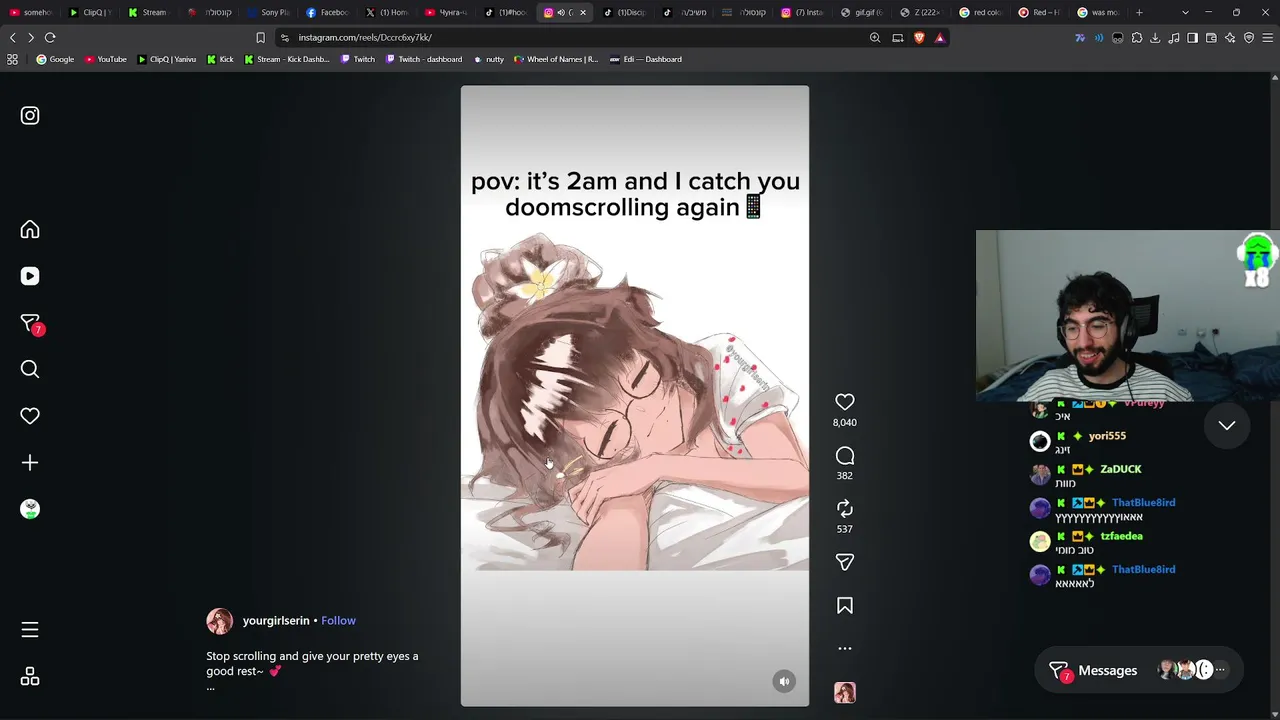Open the Reels icon in sidebar
Screen dimensions: 1280x720
30,276
